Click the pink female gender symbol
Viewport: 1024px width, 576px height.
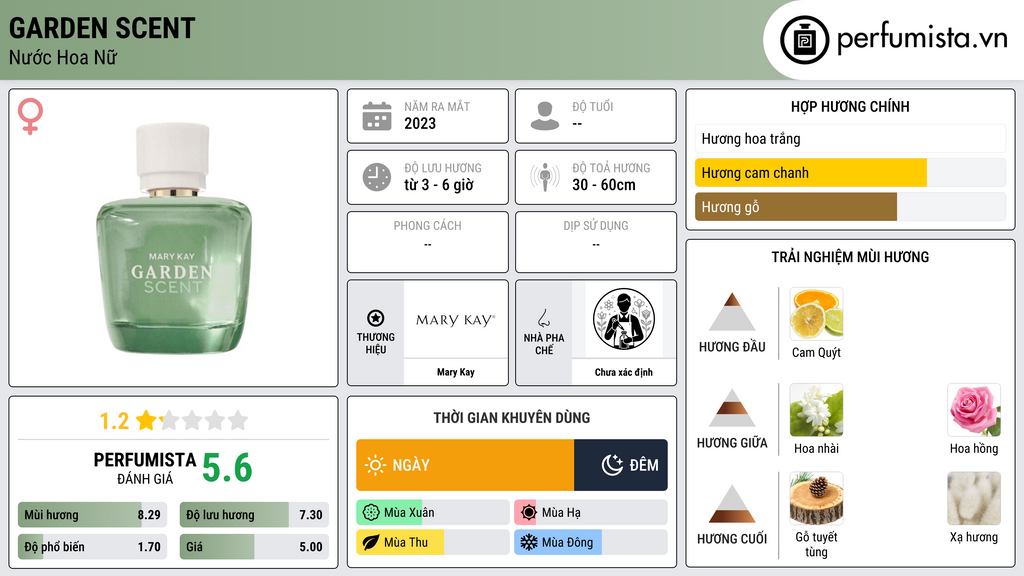(30, 116)
